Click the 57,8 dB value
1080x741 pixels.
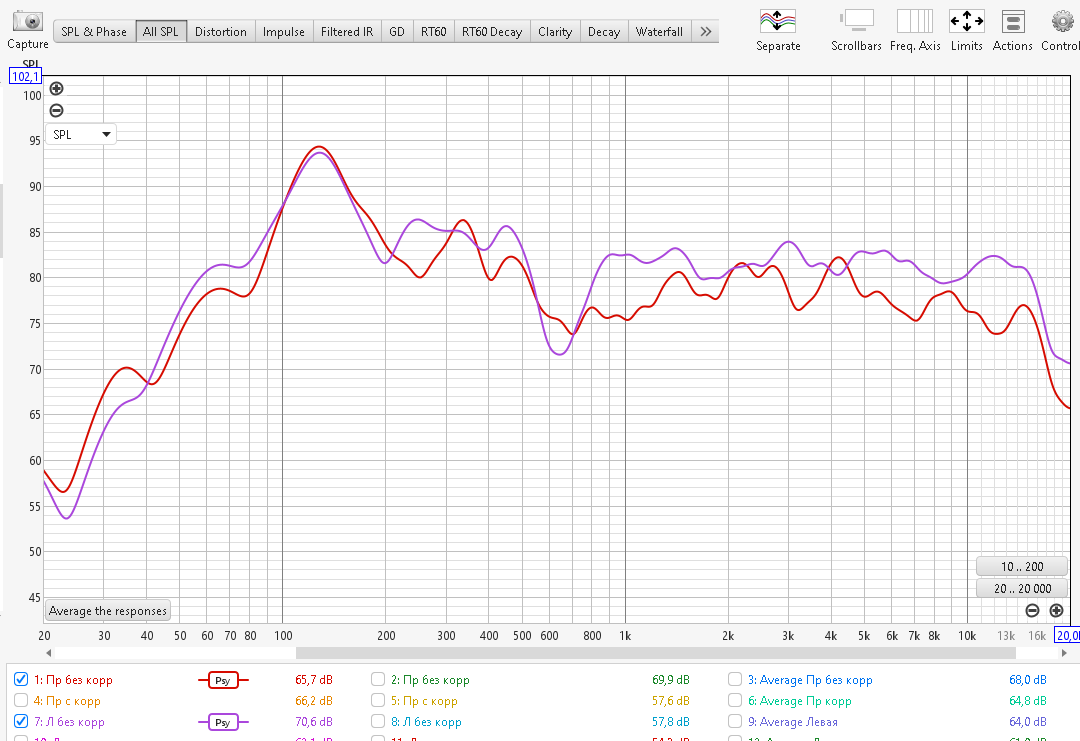[670, 722]
